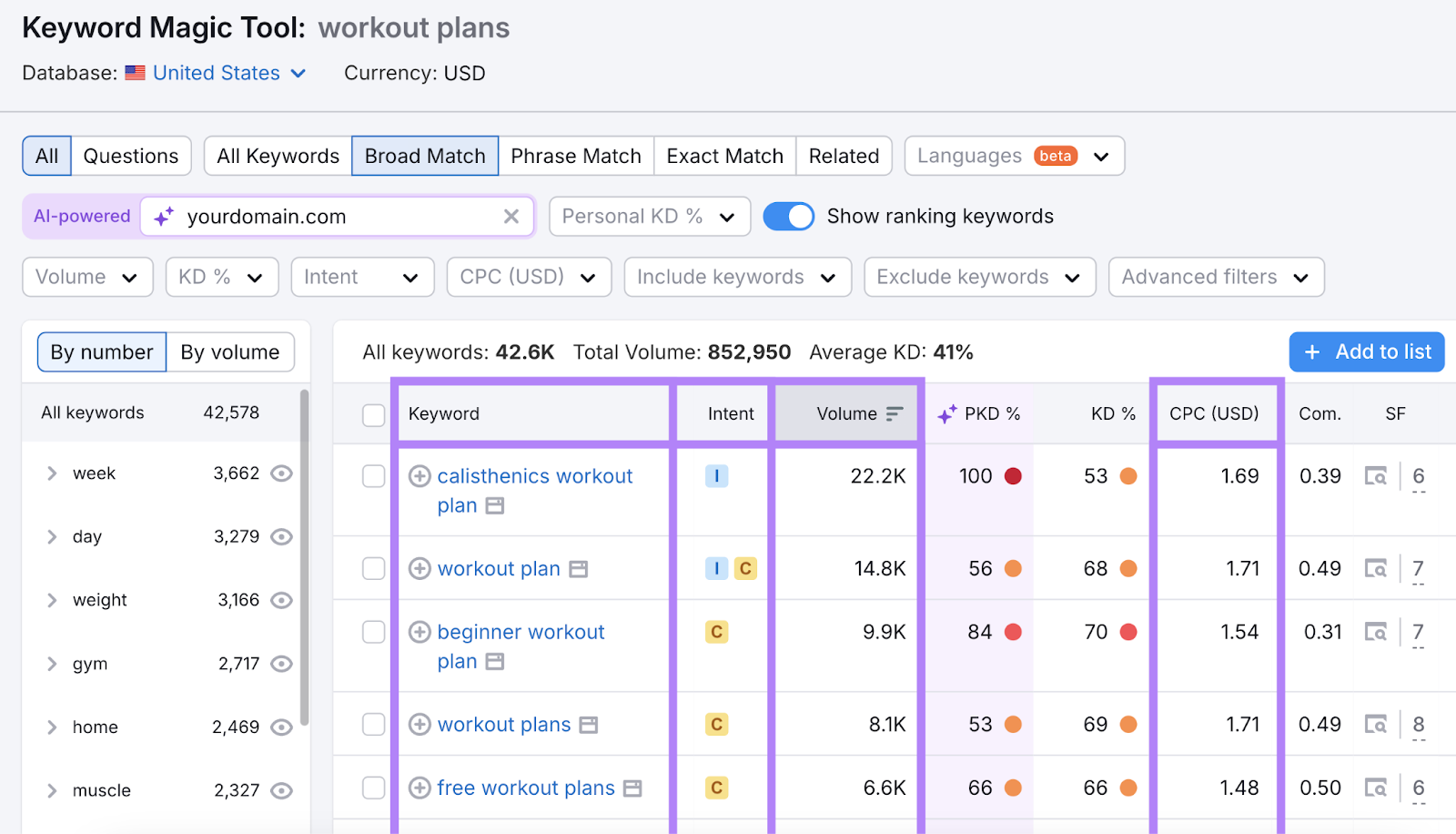This screenshot has height=834, width=1456.
Task: Open the "workout plans" keyword link
Action: [x=503, y=724]
